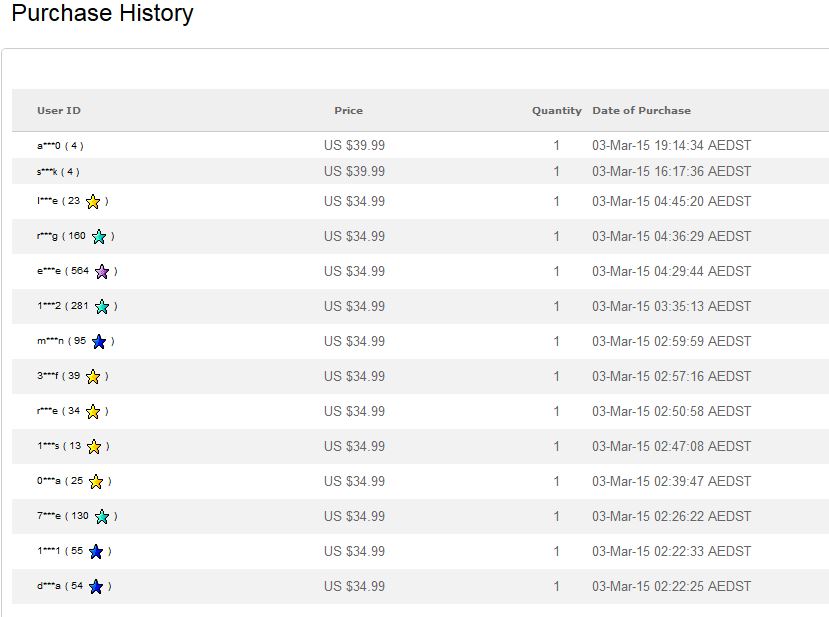Select user ID text l***e
The image size is (829, 617).
48,201
